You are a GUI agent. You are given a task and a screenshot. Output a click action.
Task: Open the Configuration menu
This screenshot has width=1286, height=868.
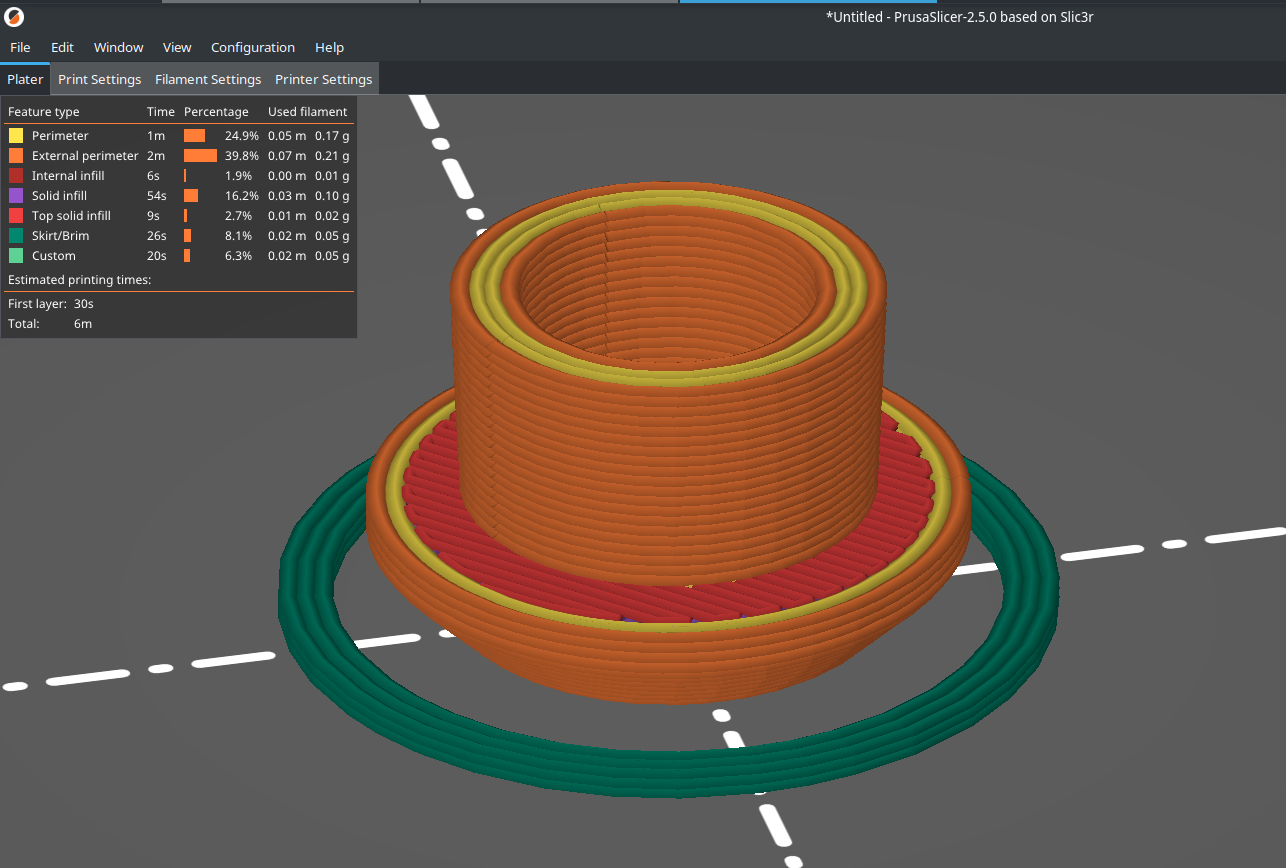pos(252,47)
